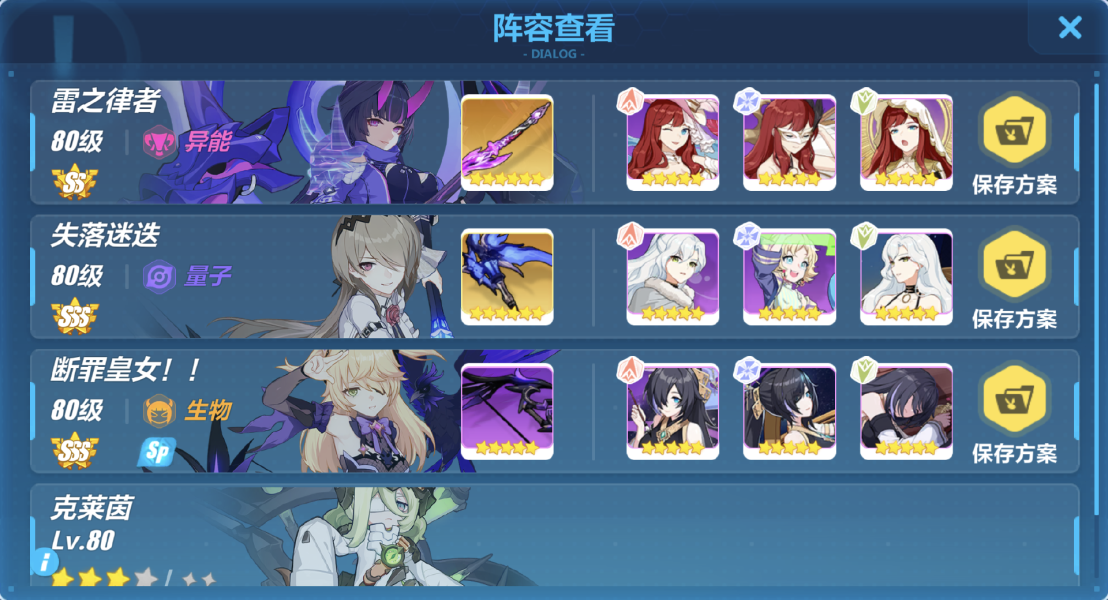The height and width of the screenshot is (600, 1108).
Task: Click the 生物 biologic type icon
Action: [x=160, y=411]
